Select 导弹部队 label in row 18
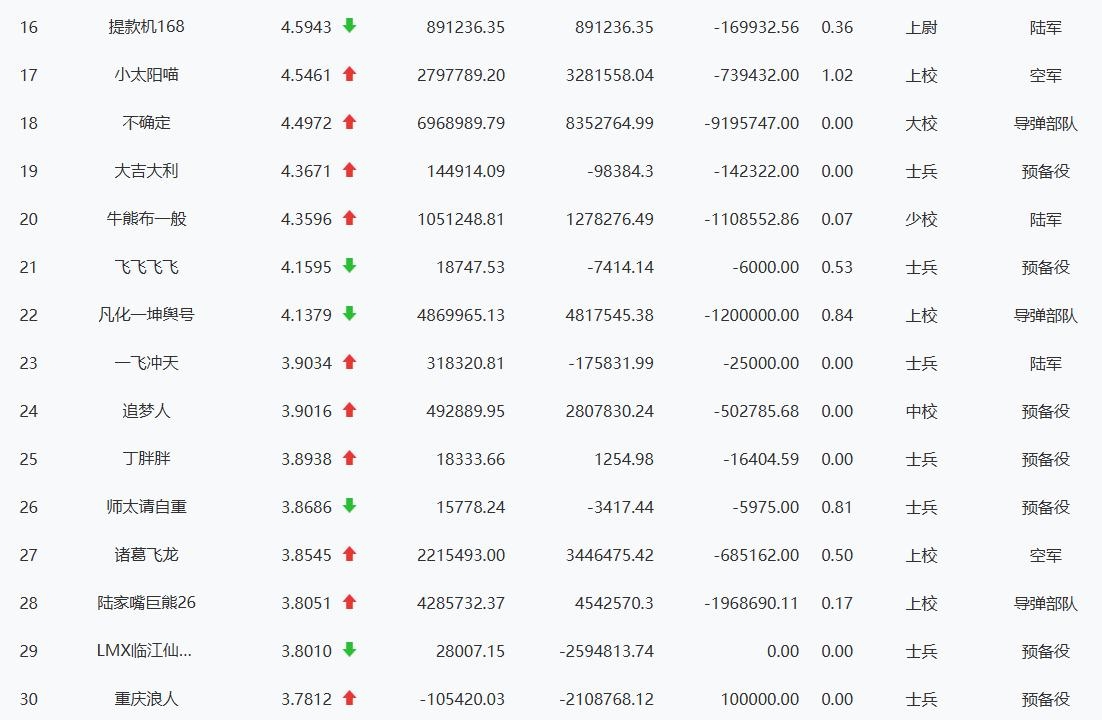 pyautogui.click(x=1045, y=123)
